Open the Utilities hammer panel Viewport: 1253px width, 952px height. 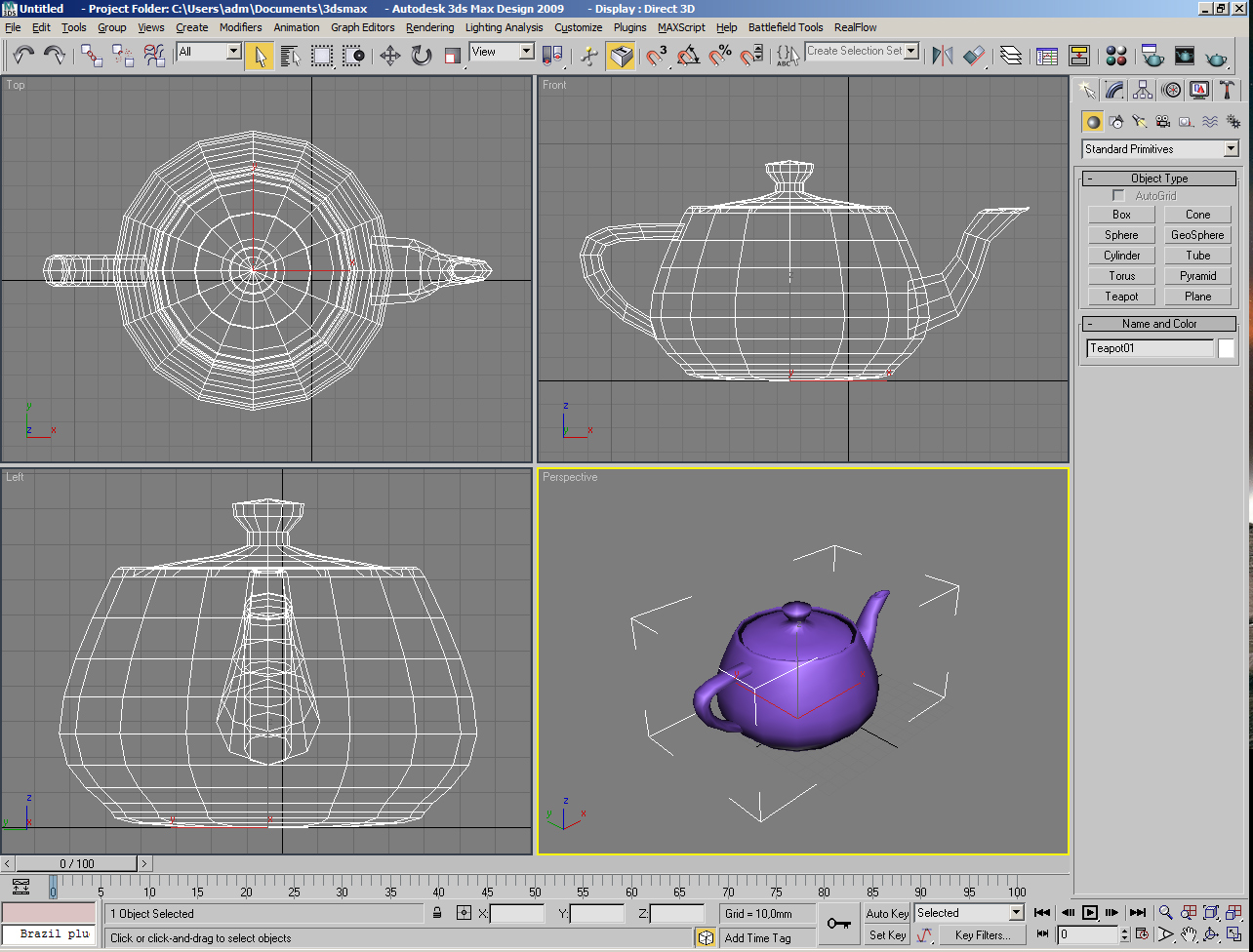(1228, 91)
